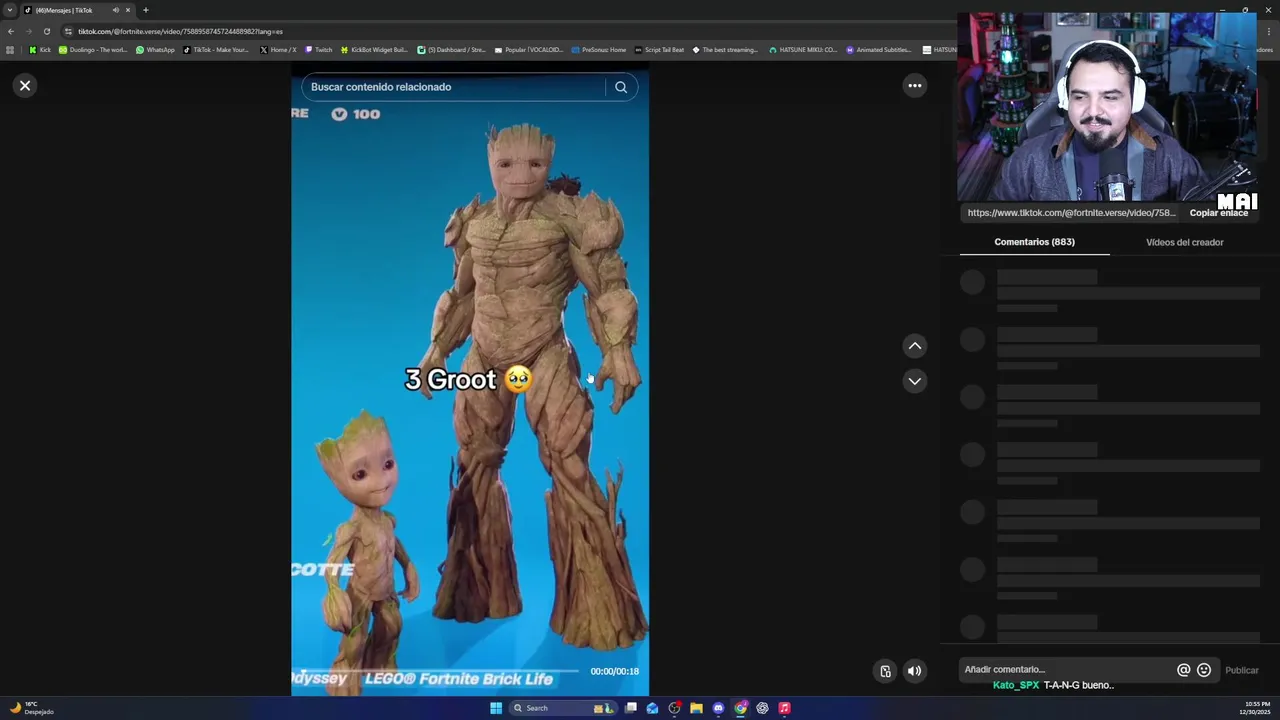Click the Publicar button
The image size is (1280, 720).
click(x=1242, y=670)
